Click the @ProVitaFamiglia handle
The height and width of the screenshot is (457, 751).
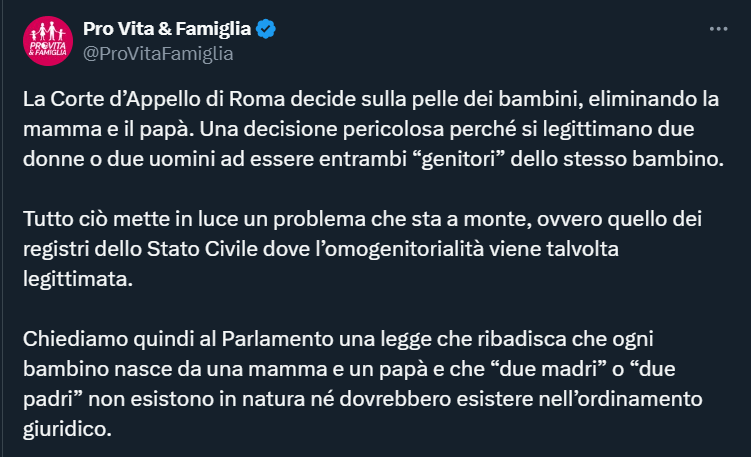point(158,54)
